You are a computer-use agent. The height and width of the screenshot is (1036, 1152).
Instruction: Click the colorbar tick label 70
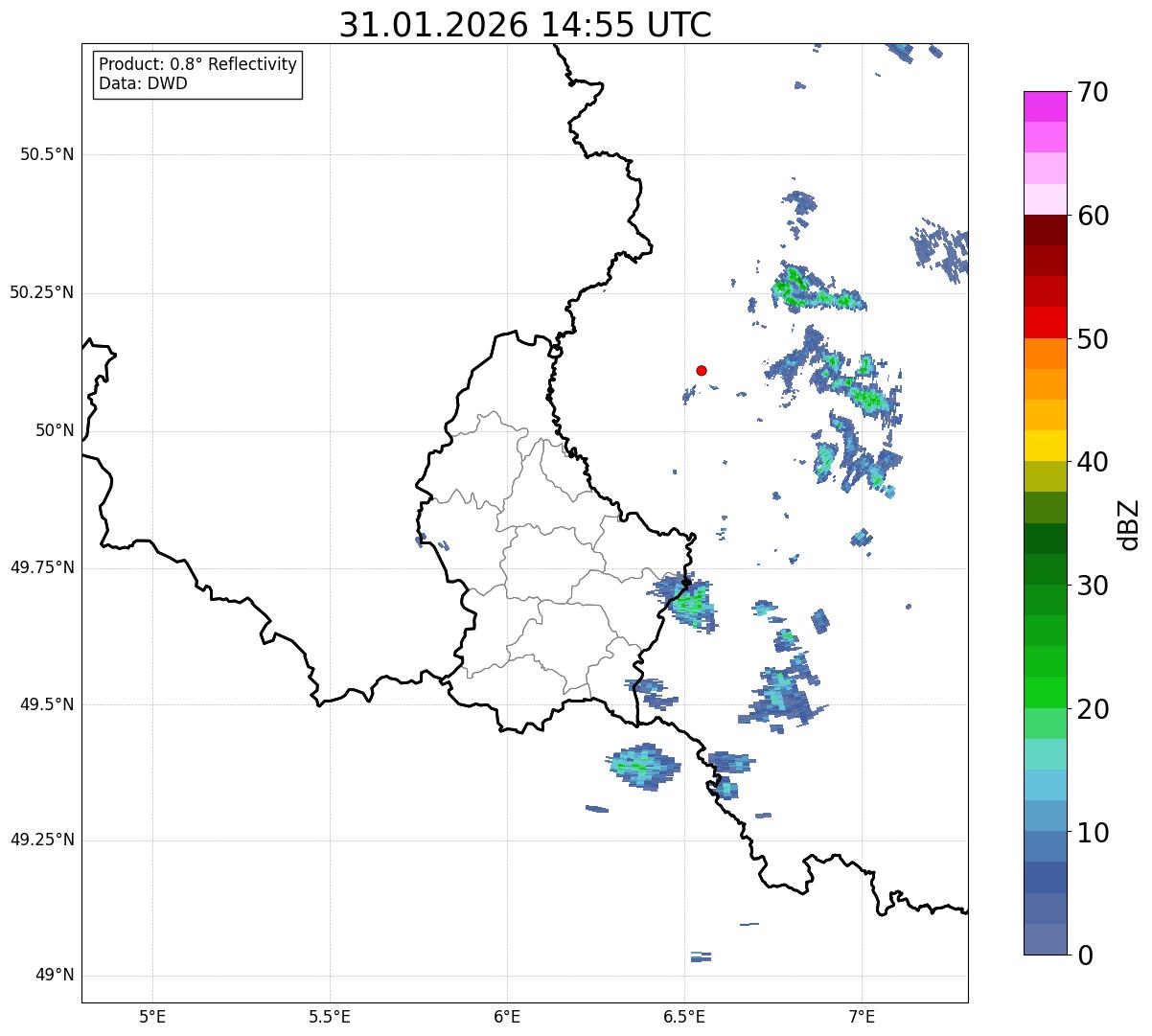[x=1093, y=92]
